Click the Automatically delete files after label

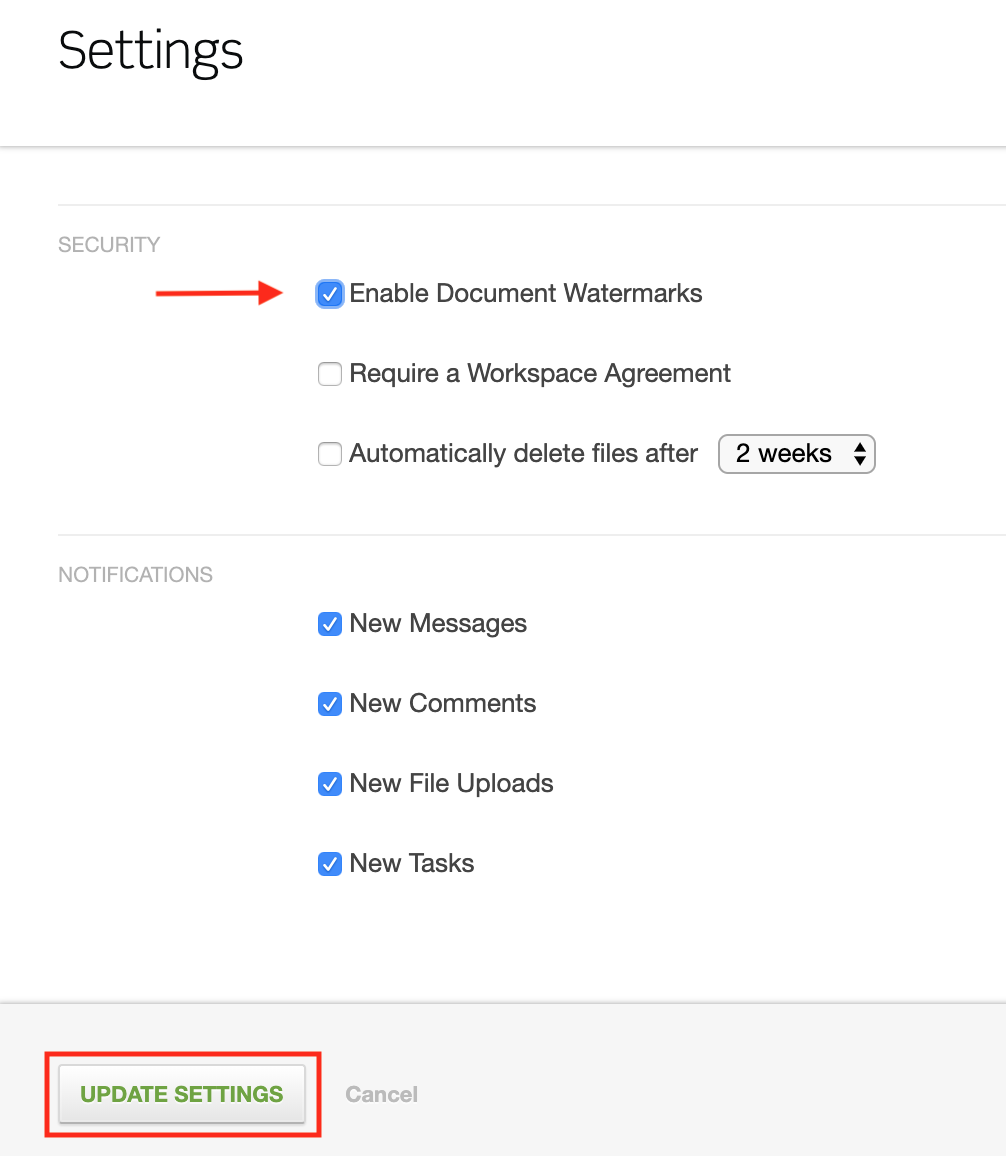click(x=522, y=453)
